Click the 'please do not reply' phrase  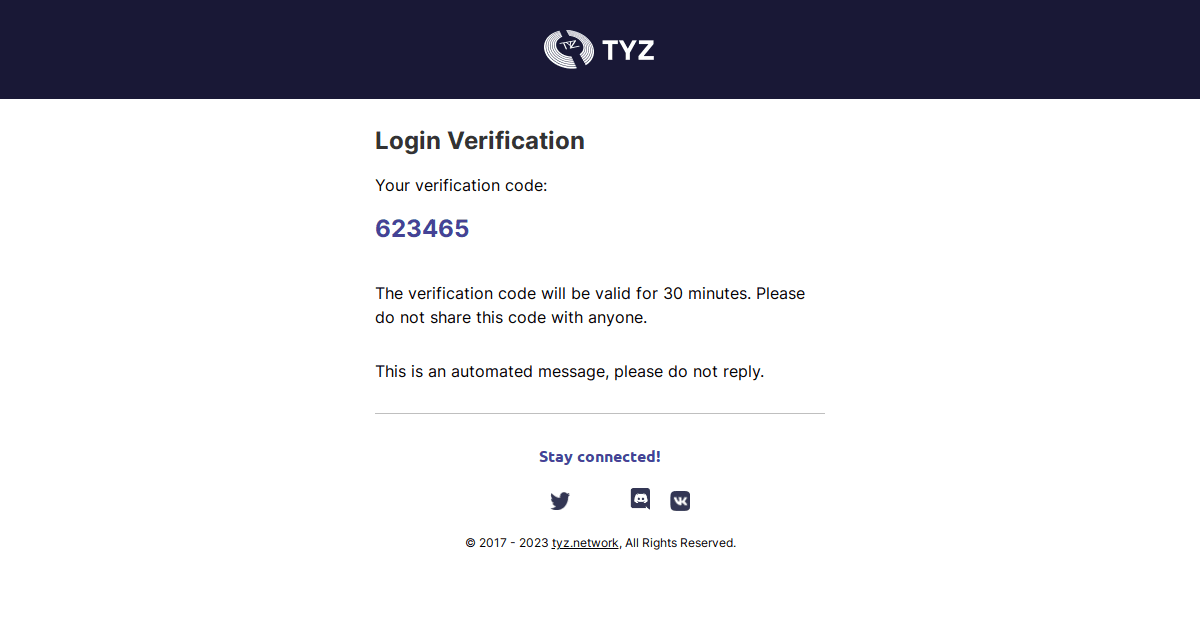point(689,371)
